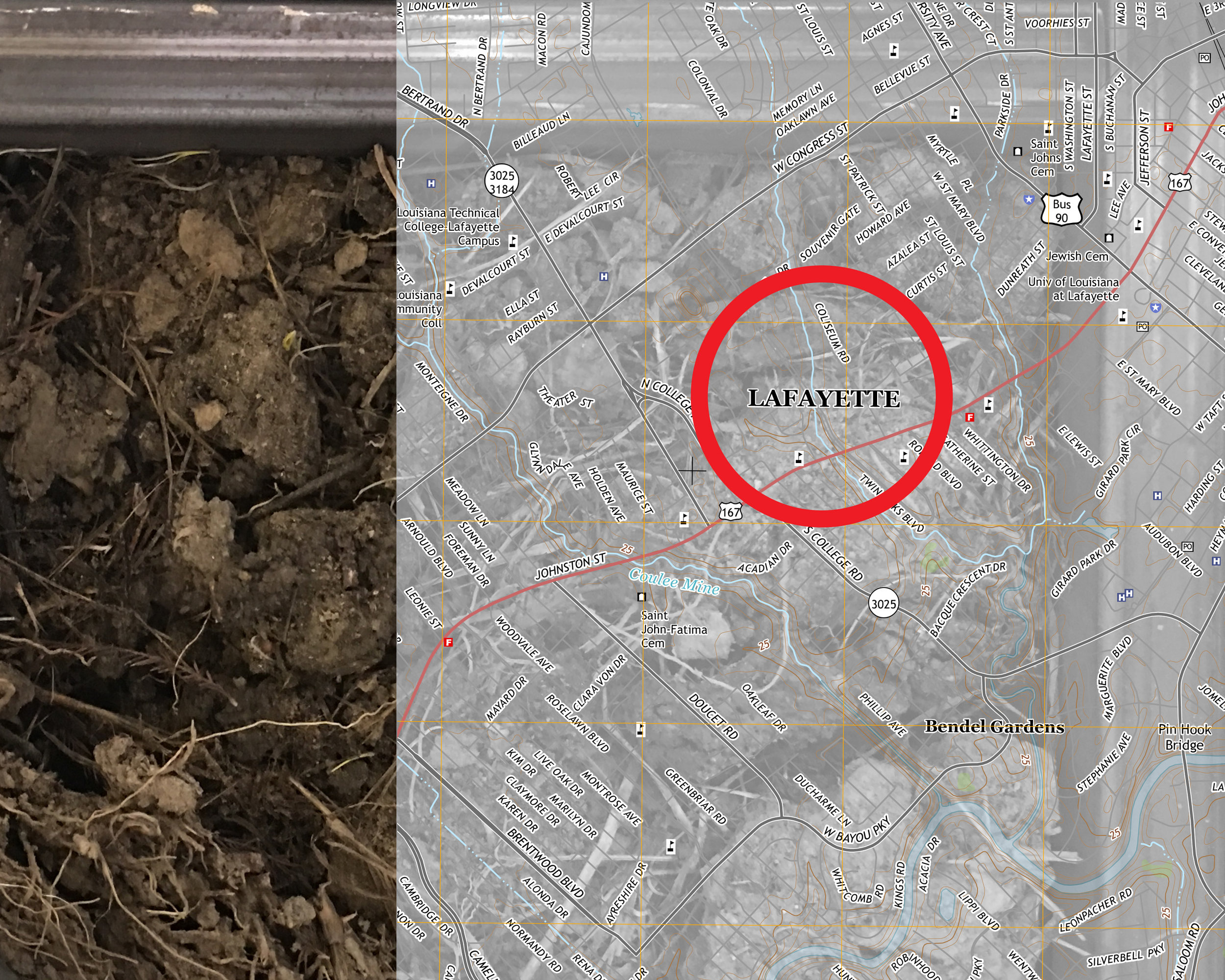The width and height of the screenshot is (1225, 980).
Task: Click the Univ of Louisiana at Lafayette label
Action: click(1073, 289)
